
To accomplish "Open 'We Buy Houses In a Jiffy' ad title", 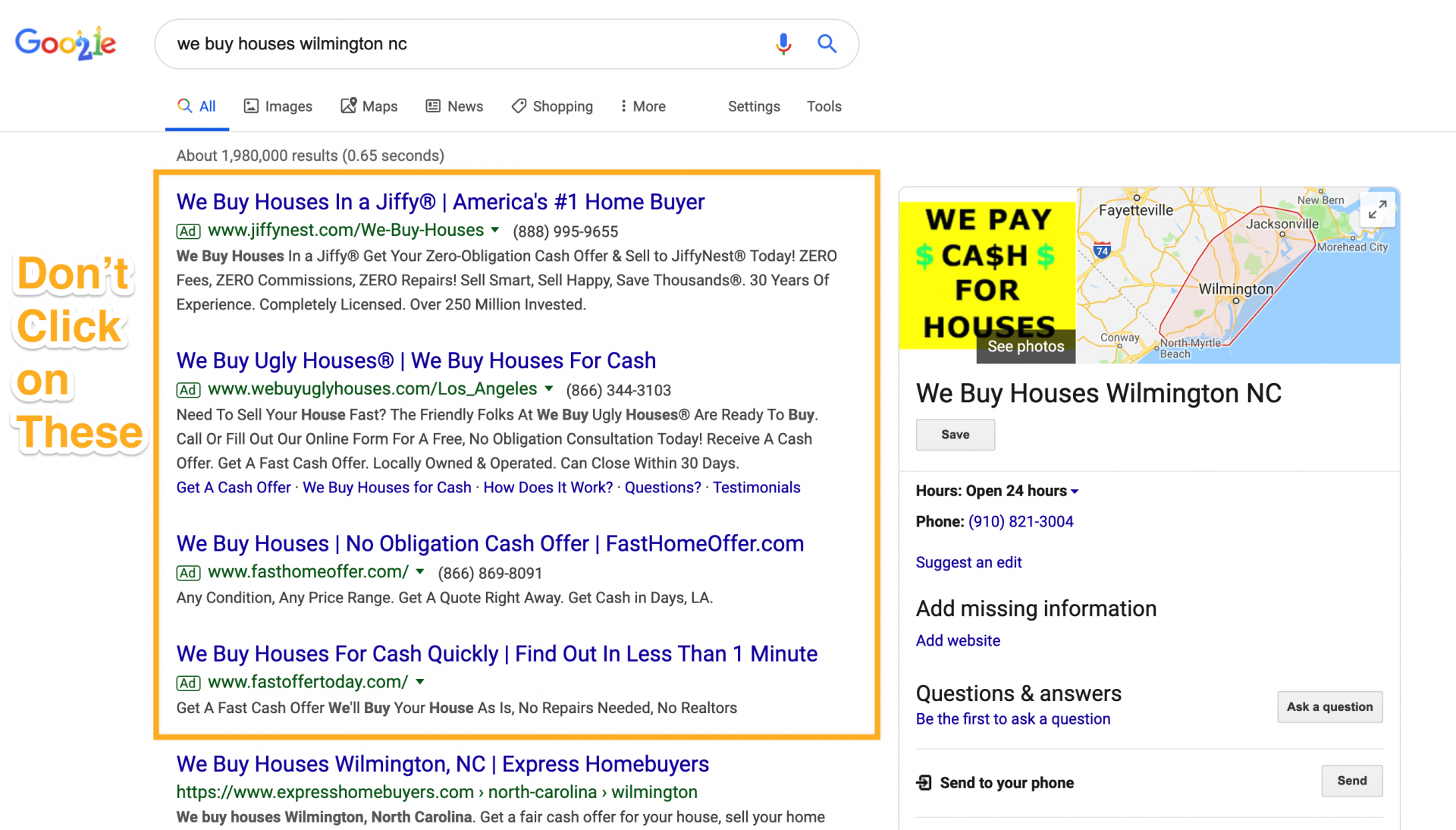I will point(440,202).
